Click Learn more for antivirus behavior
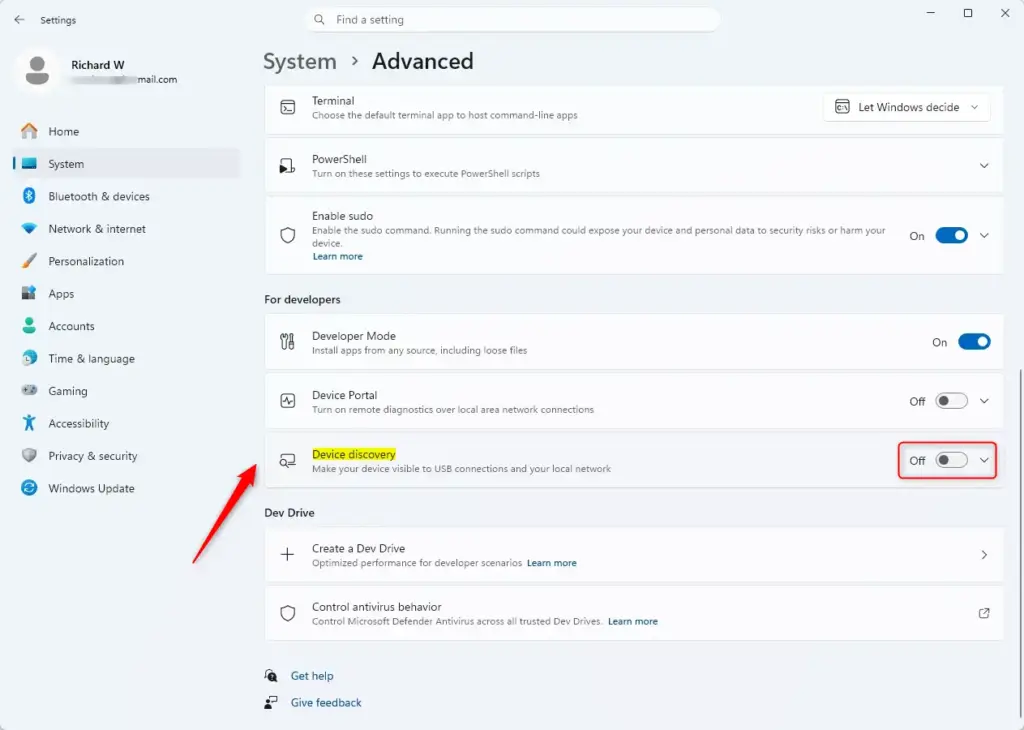Image resolution: width=1024 pixels, height=730 pixels. click(x=632, y=622)
